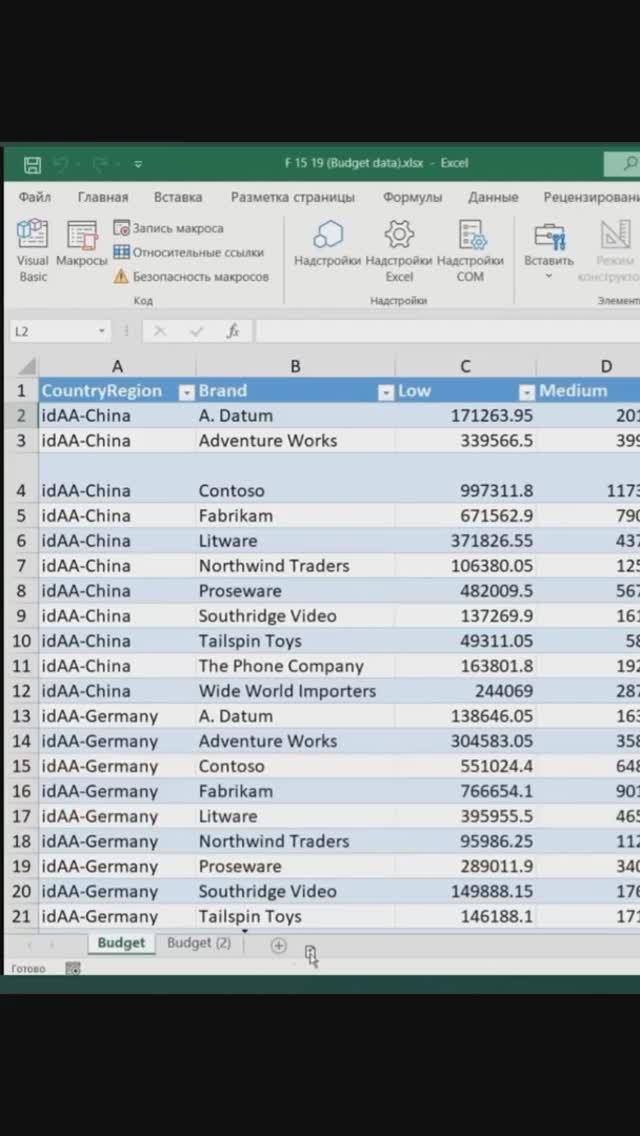Switch to the Budget (2) sheet tab

coord(199,943)
